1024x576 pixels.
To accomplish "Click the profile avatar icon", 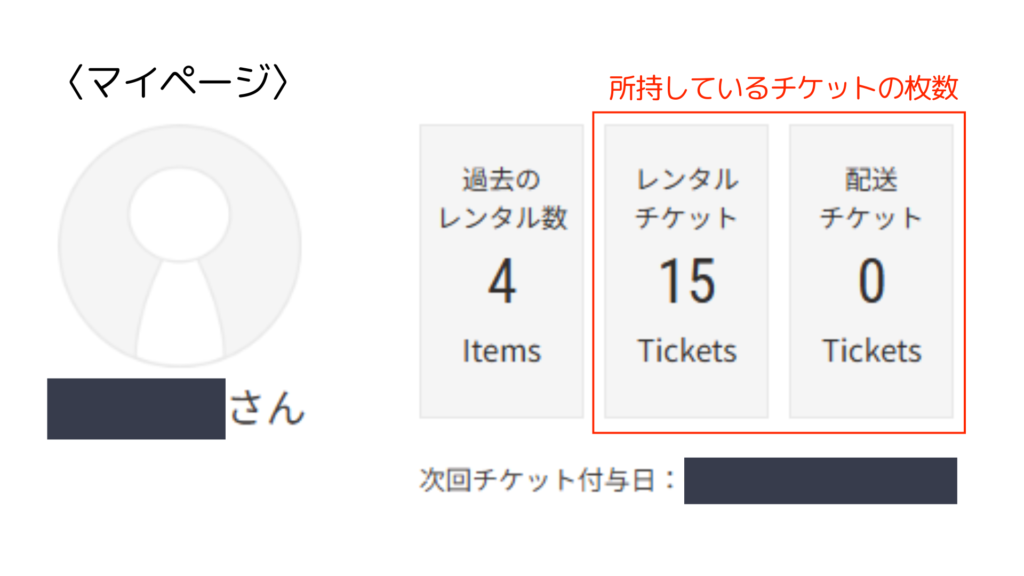I will 182,245.
